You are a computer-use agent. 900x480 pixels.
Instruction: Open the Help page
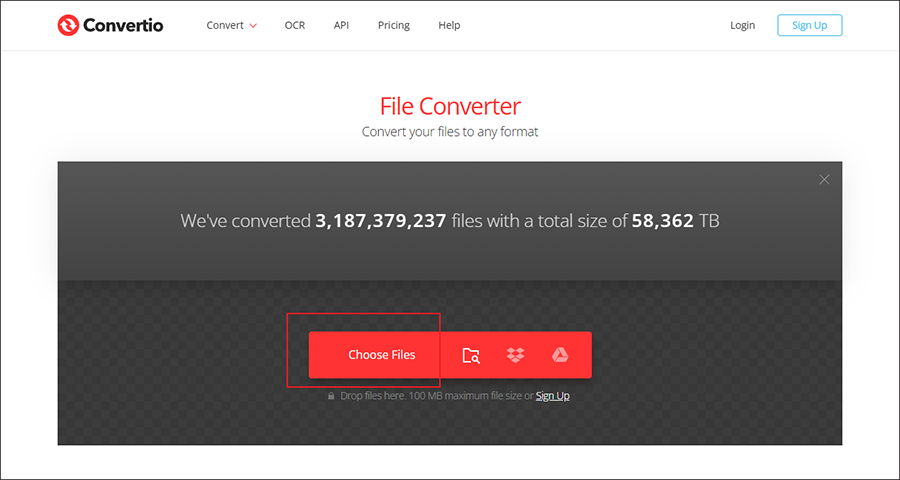pyautogui.click(x=449, y=25)
